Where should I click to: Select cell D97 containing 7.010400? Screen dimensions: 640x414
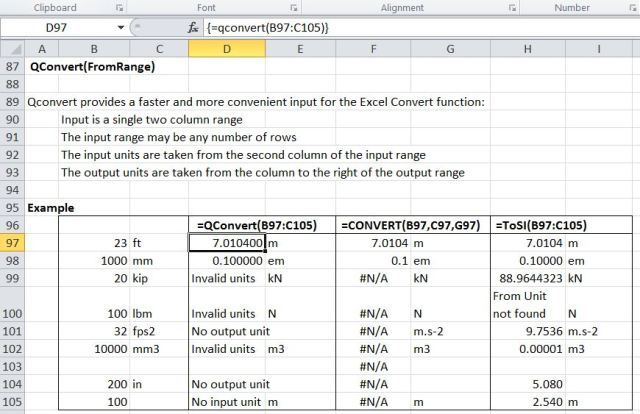(227, 243)
